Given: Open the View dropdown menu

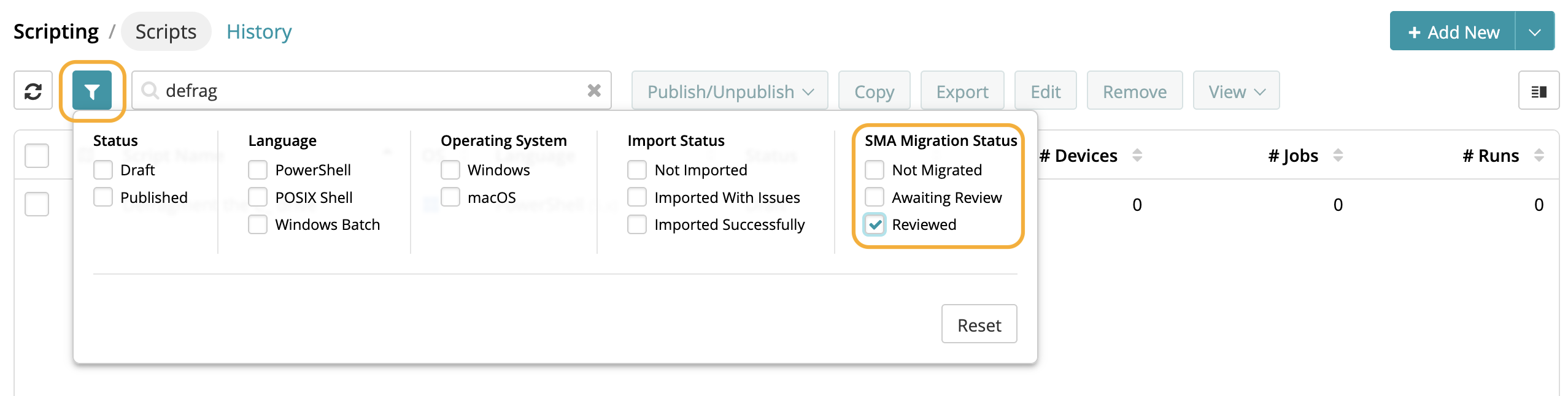Looking at the screenshot, I should click(1236, 91).
